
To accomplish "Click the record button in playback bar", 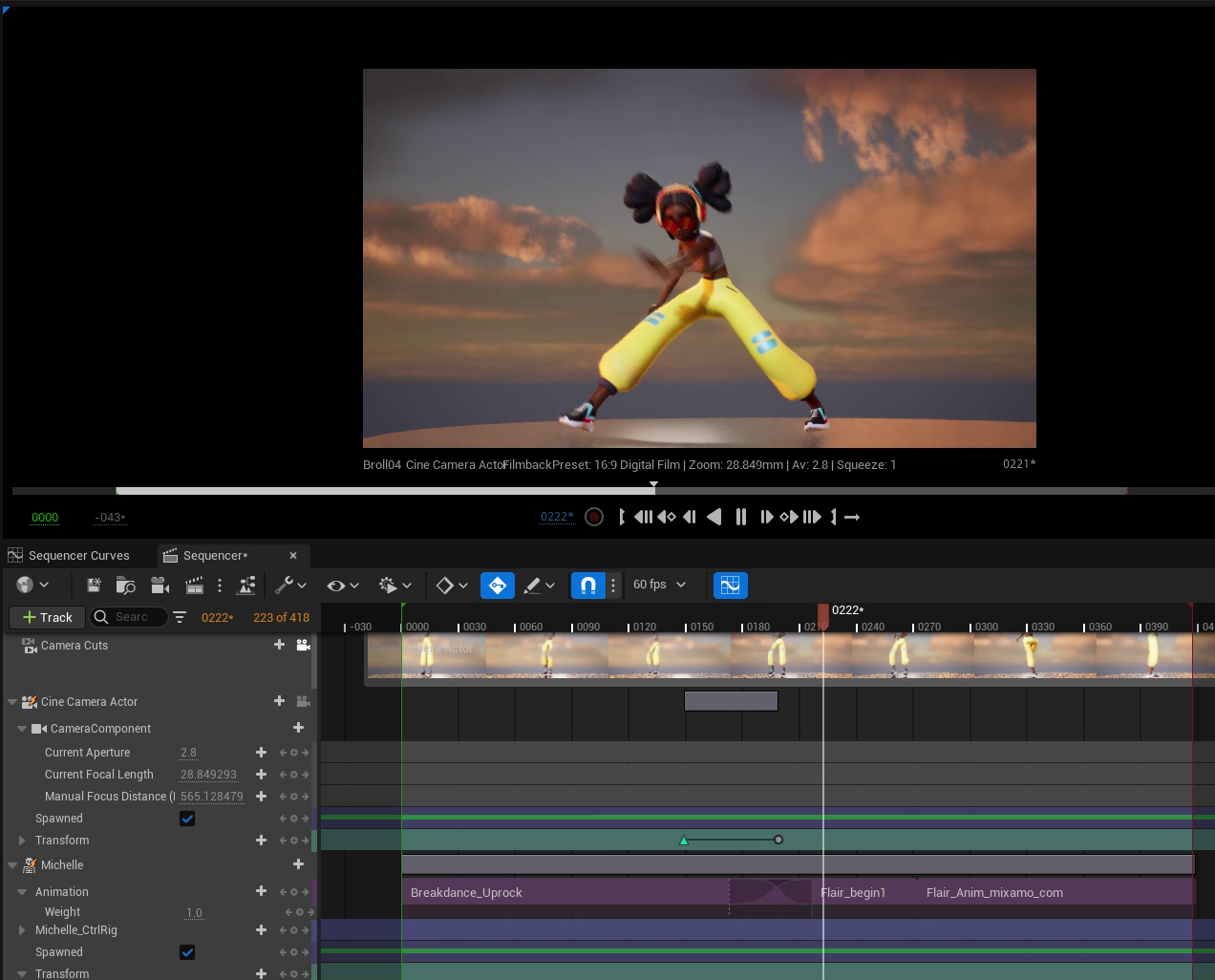I will pos(594,517).
